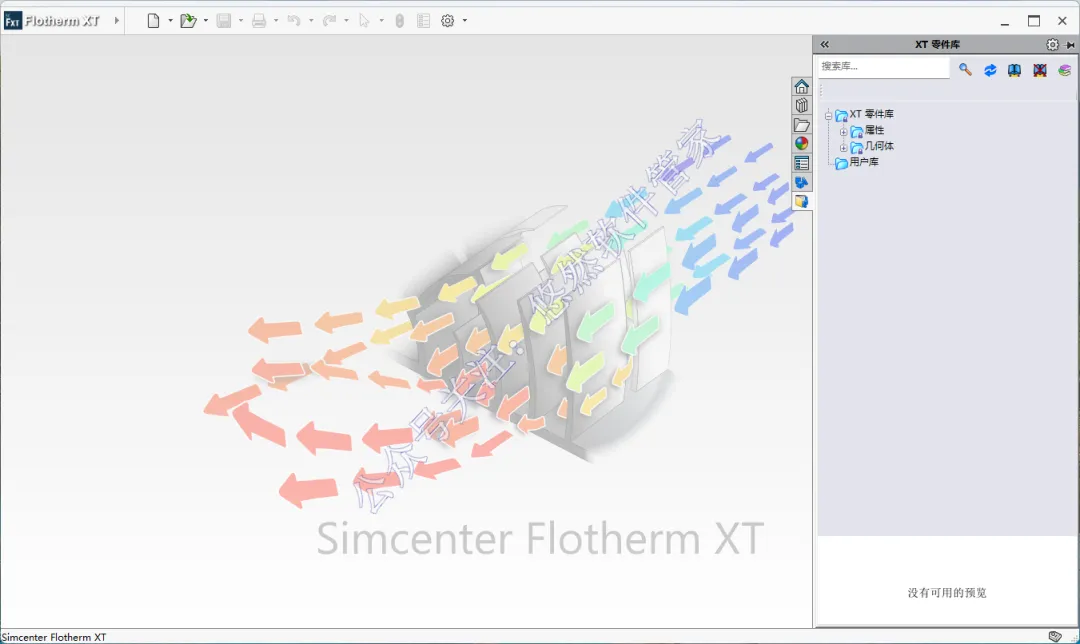The height and width of the screenshot is (644, 1080).
Task: Open the Options gear in the top toolbar
Action: click(x=448, y=21)
